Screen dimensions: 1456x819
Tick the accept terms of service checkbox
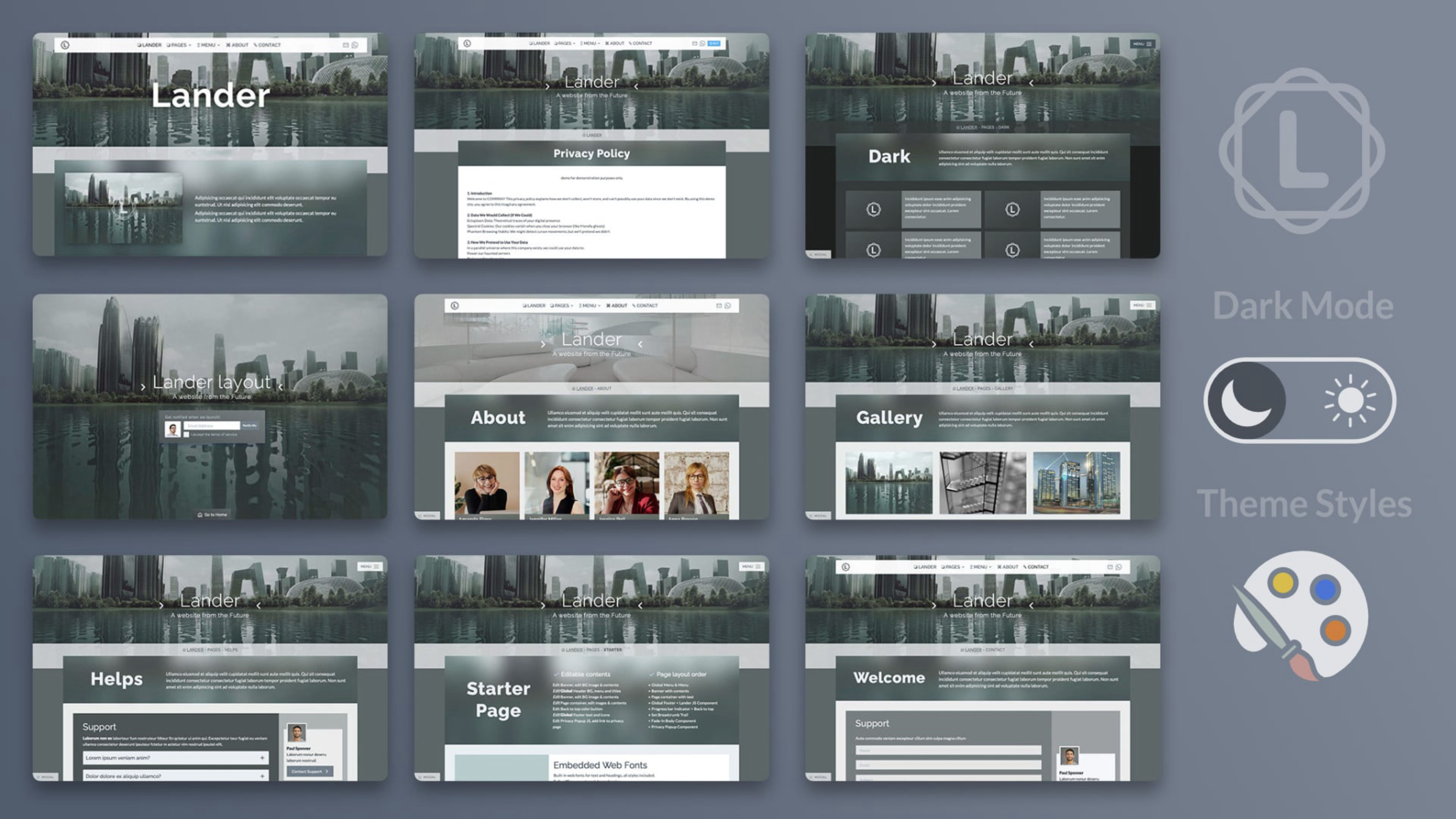(186, 435)
